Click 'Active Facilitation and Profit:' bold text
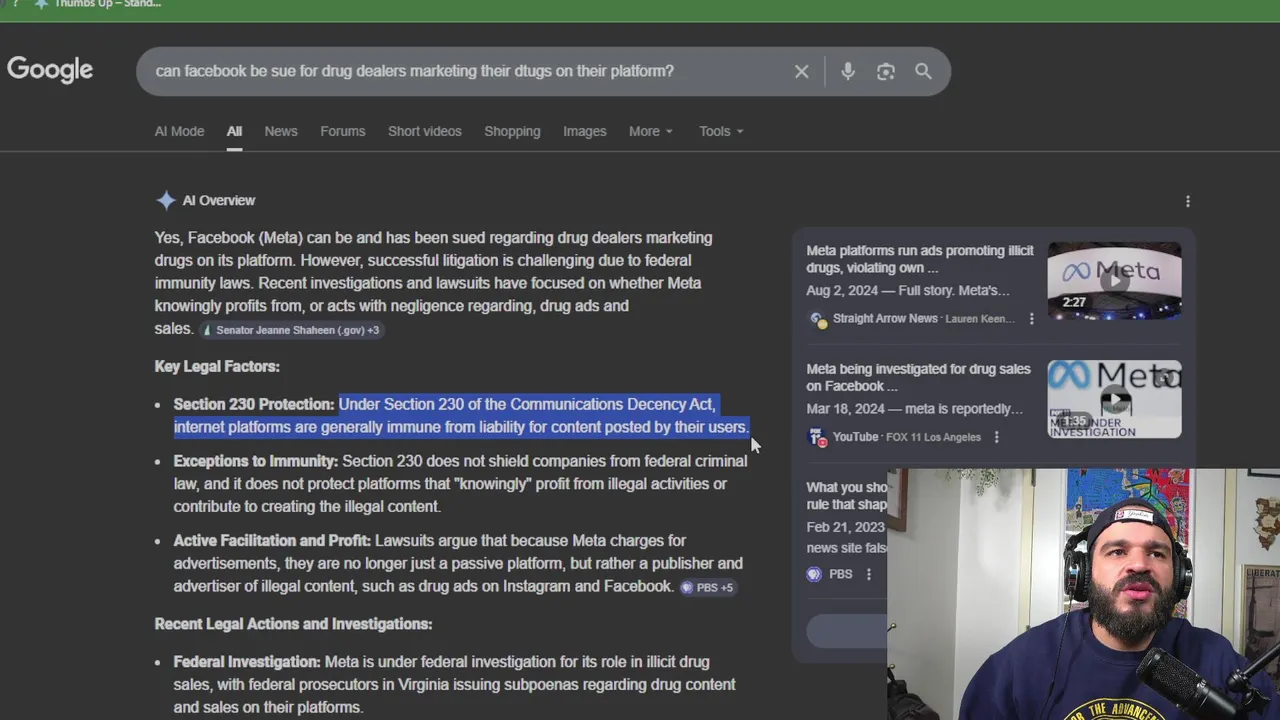Viewport: 1280px width, 720px height. point(272,541)
